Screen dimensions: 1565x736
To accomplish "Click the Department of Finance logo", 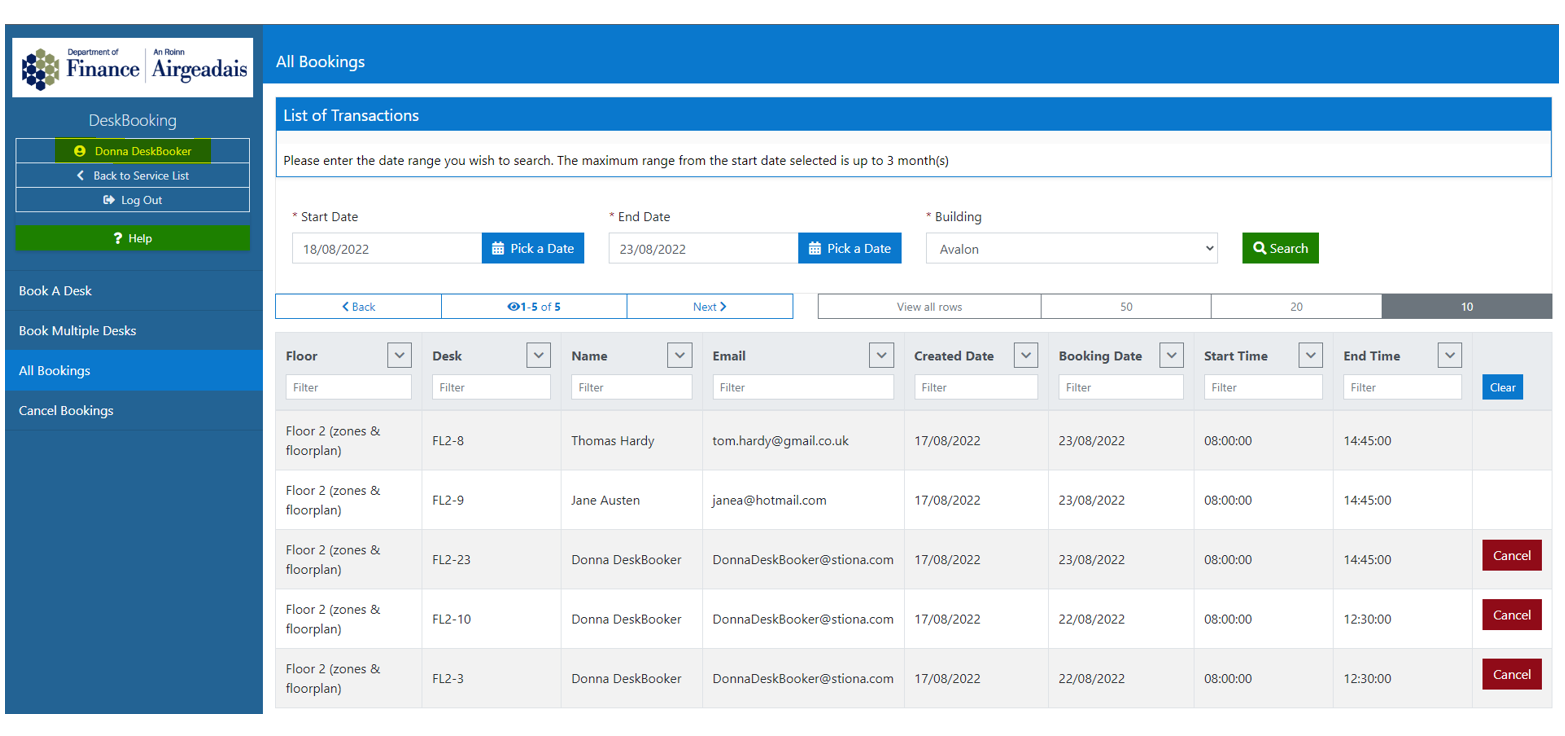I will (x=132, y=67).
